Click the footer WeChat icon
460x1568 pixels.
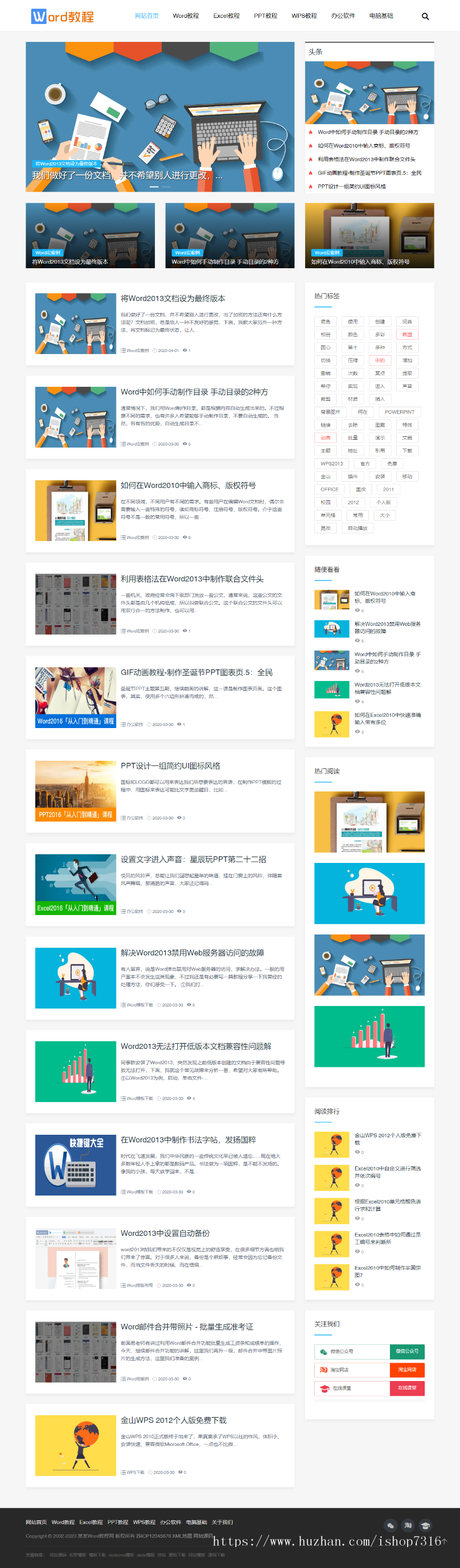[x=390, y=1525]
